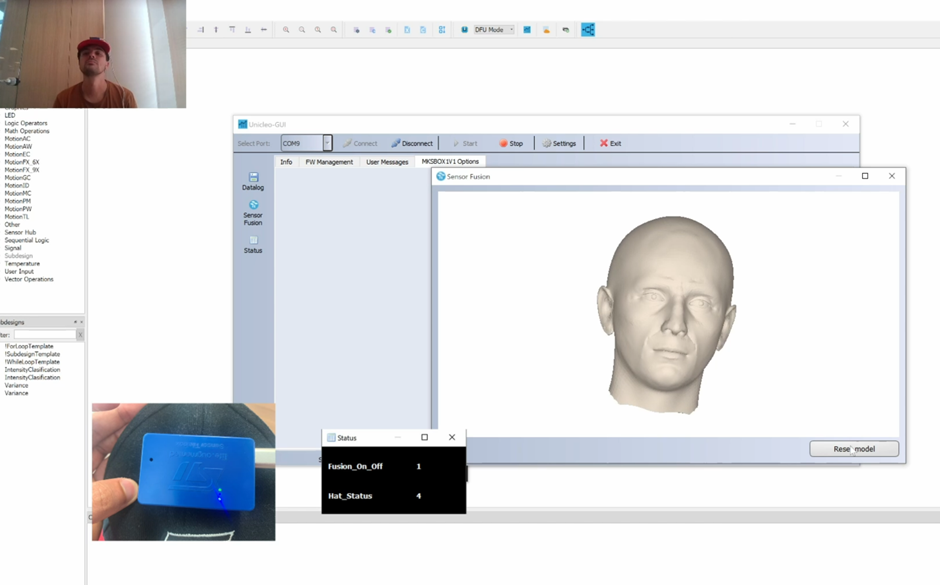
Task: Select MotionAW library category
Action: pos(18,146)
